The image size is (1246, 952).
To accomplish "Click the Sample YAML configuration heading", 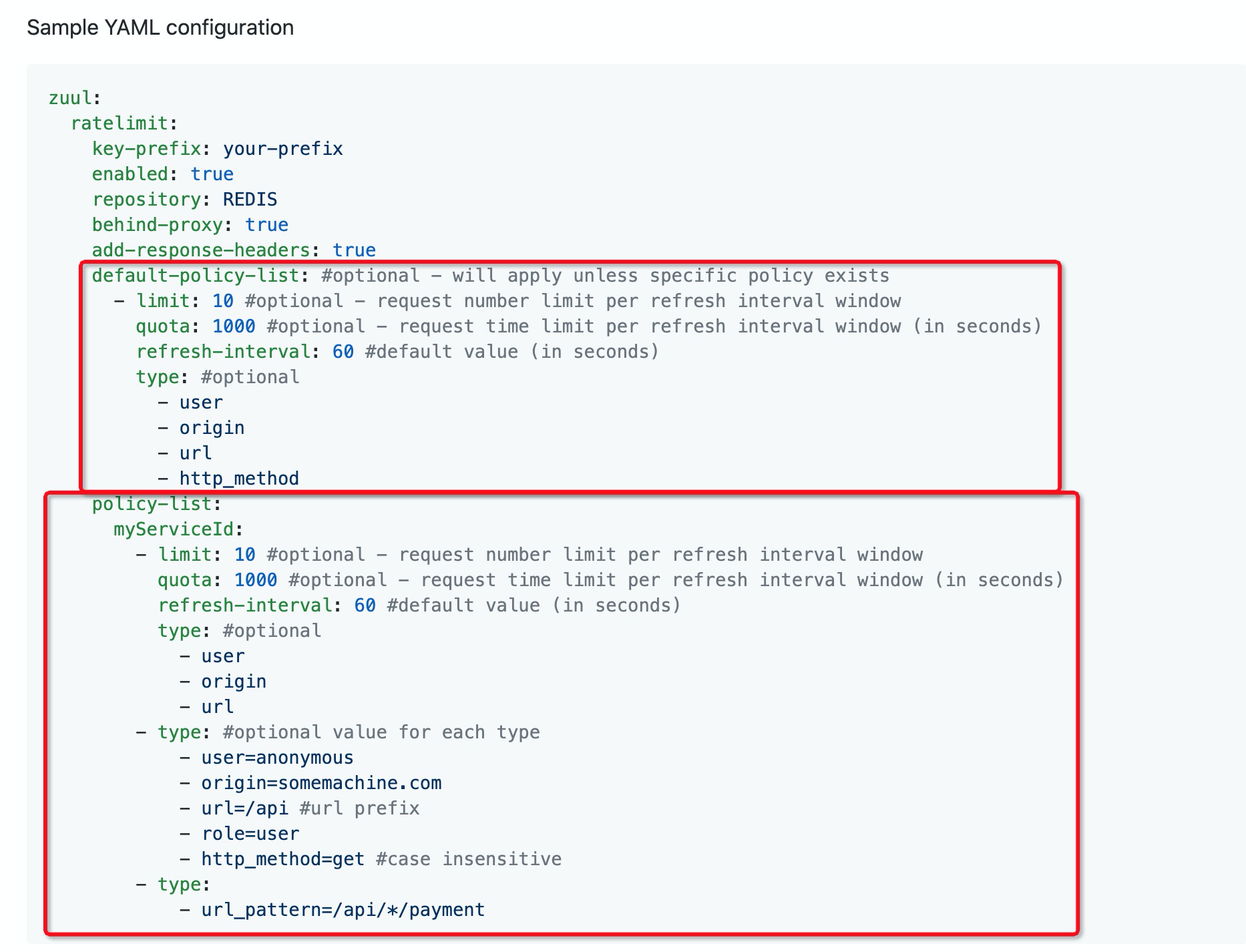I will coord(160,27).
